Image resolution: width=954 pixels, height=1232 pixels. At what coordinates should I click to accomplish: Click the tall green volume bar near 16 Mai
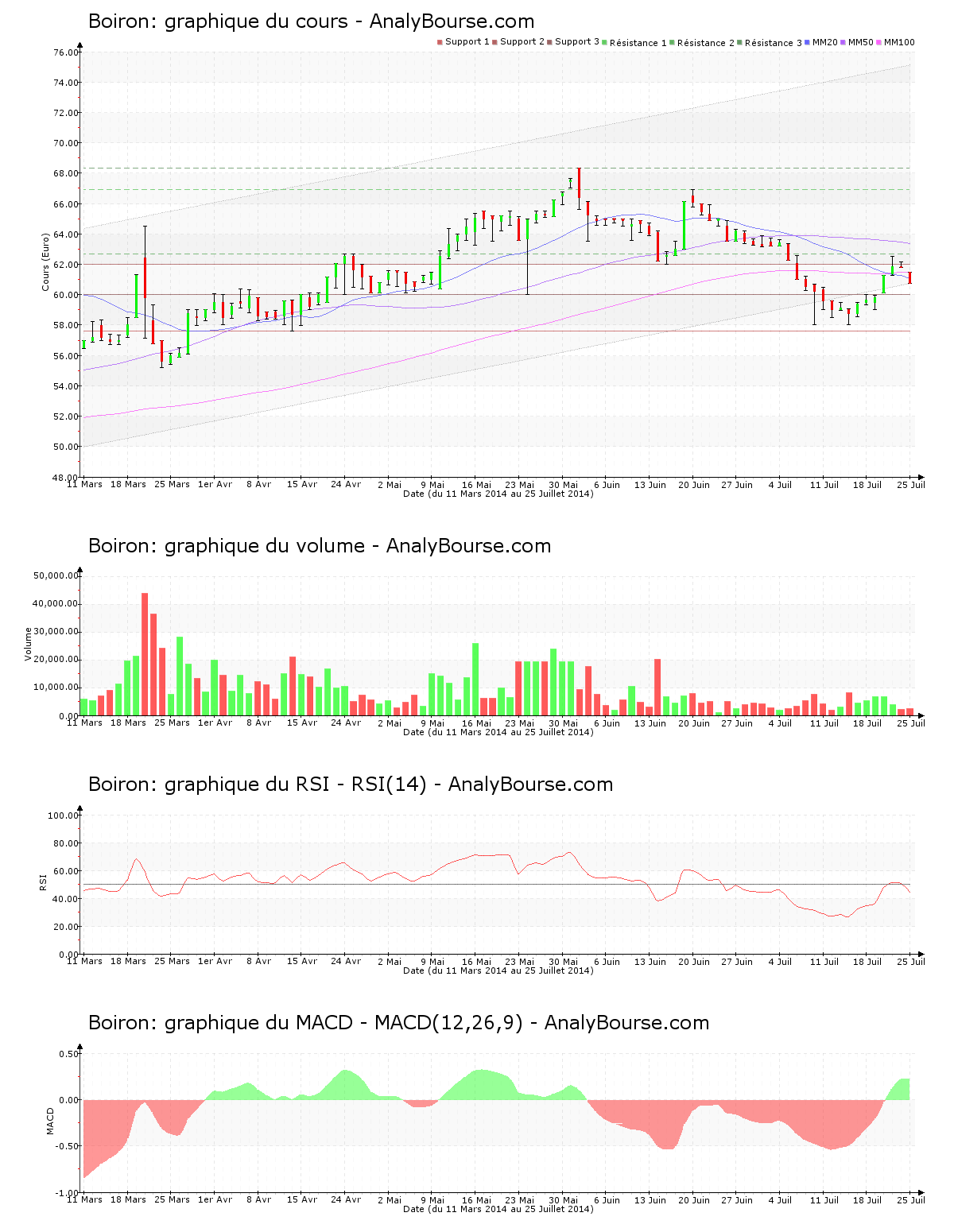point(475,680)
